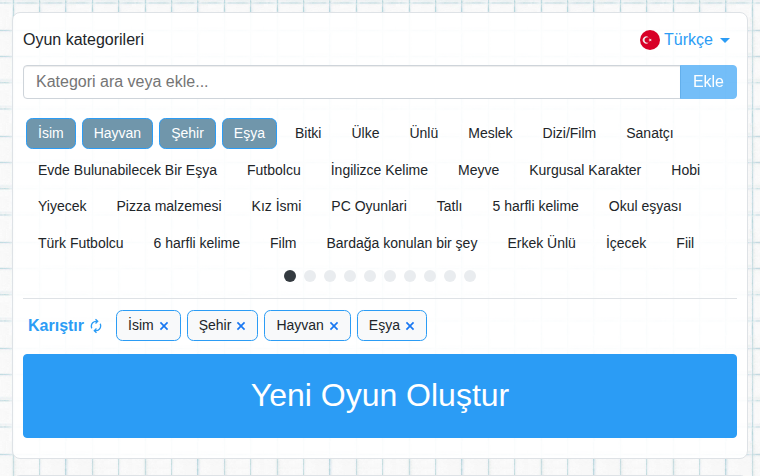Viewport: 760px width, 476px height.
Task: Select the 5 harfli kelime category
Action: (535, 206)
